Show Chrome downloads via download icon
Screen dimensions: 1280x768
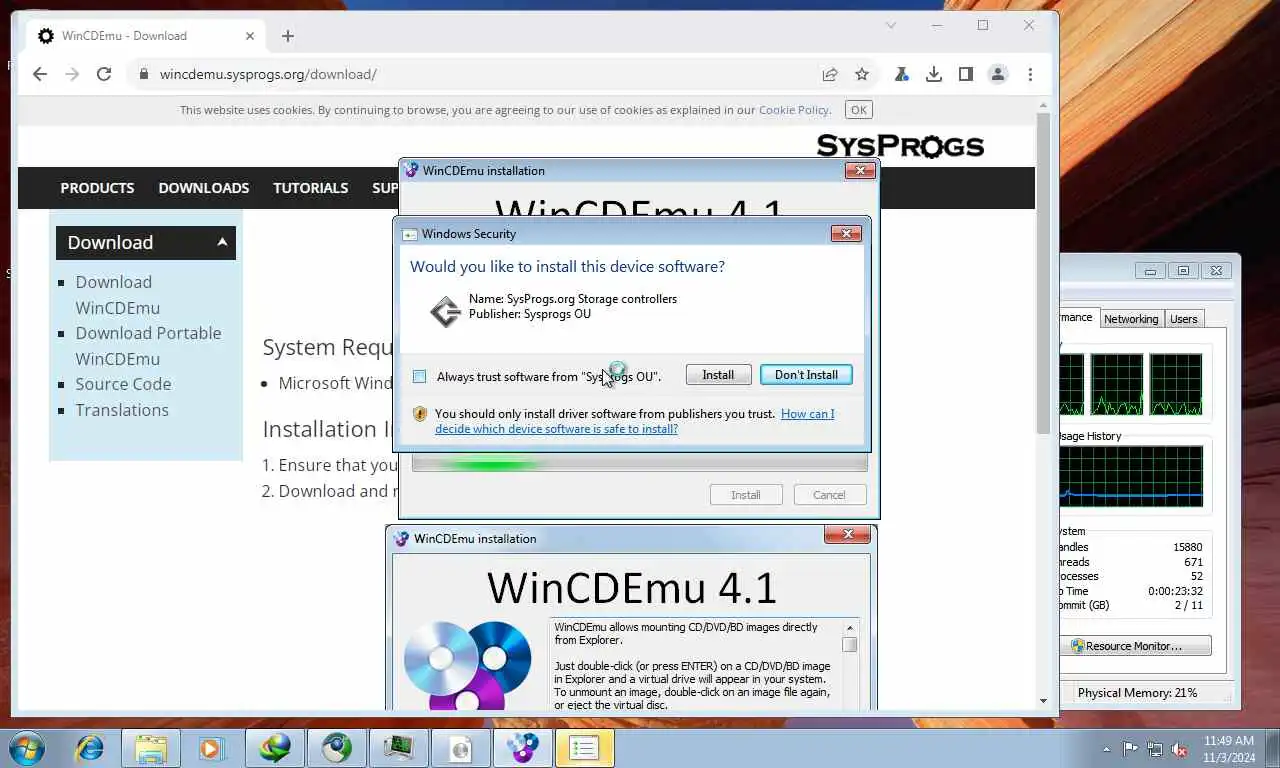click(934, 74)
